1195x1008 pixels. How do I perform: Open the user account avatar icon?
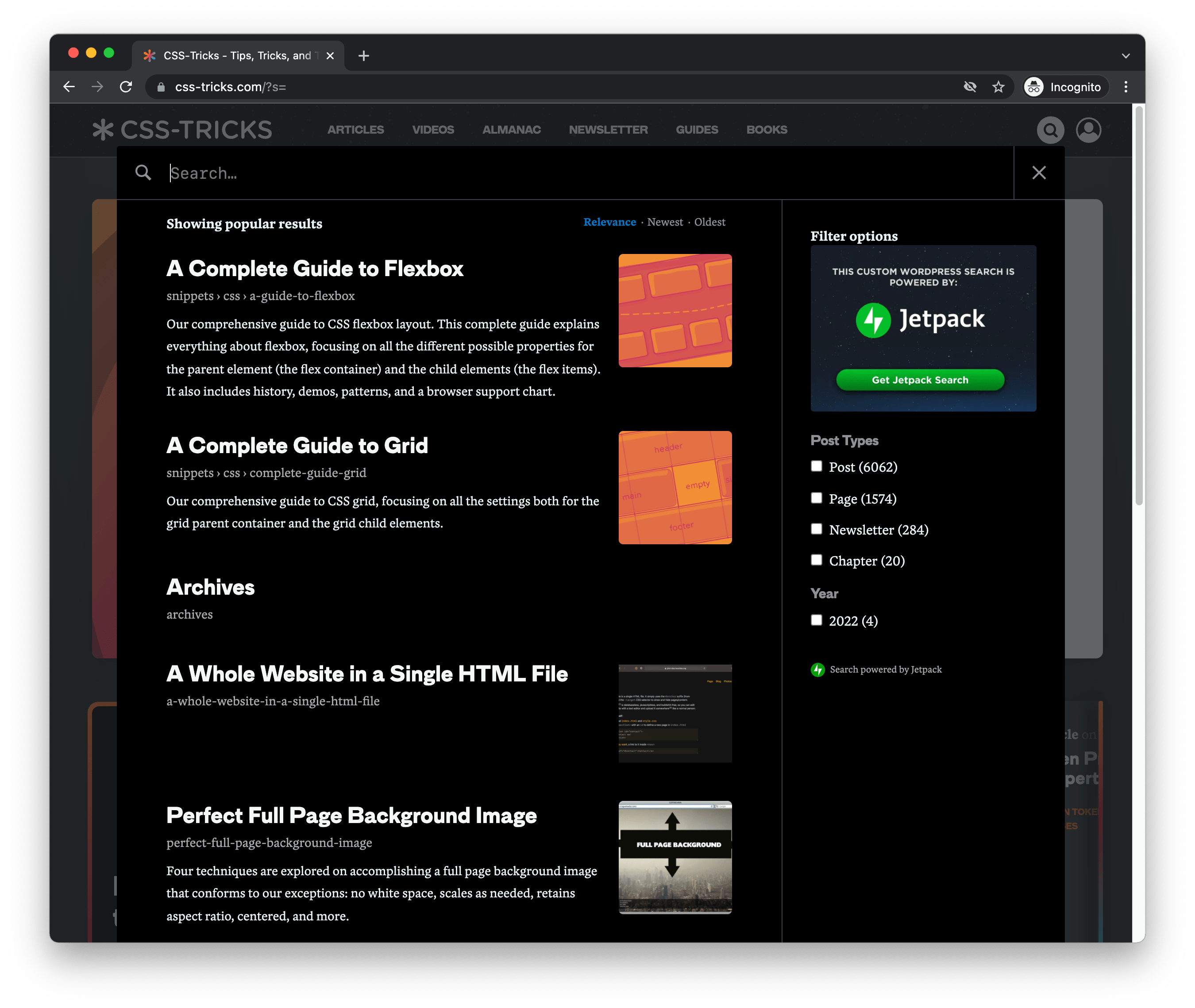(x=1088, y=130)
